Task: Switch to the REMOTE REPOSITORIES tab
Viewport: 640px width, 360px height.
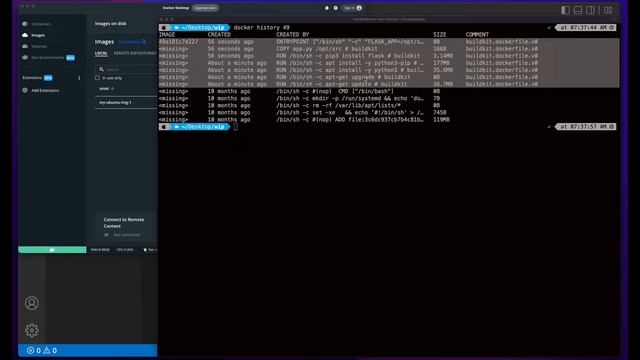Action: [x=135, y=53]
